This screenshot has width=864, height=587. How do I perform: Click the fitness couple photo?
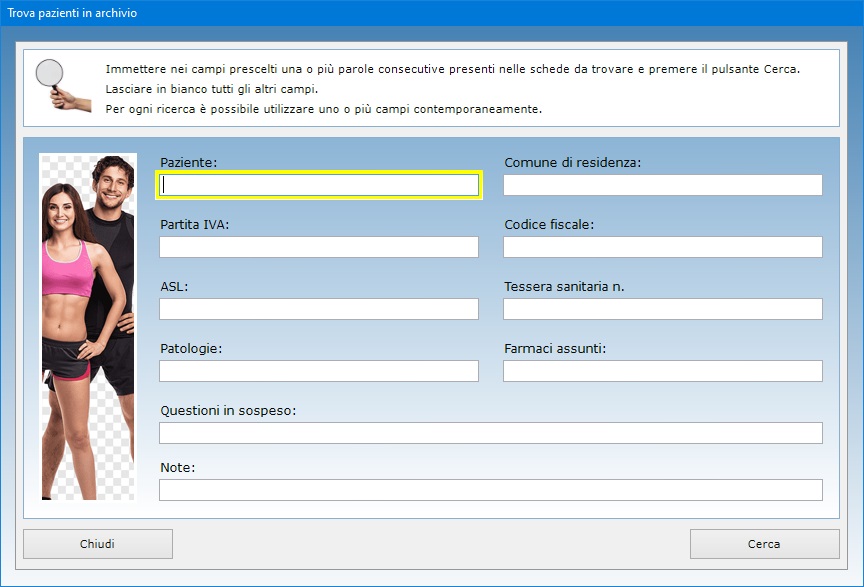pos(87,326)
